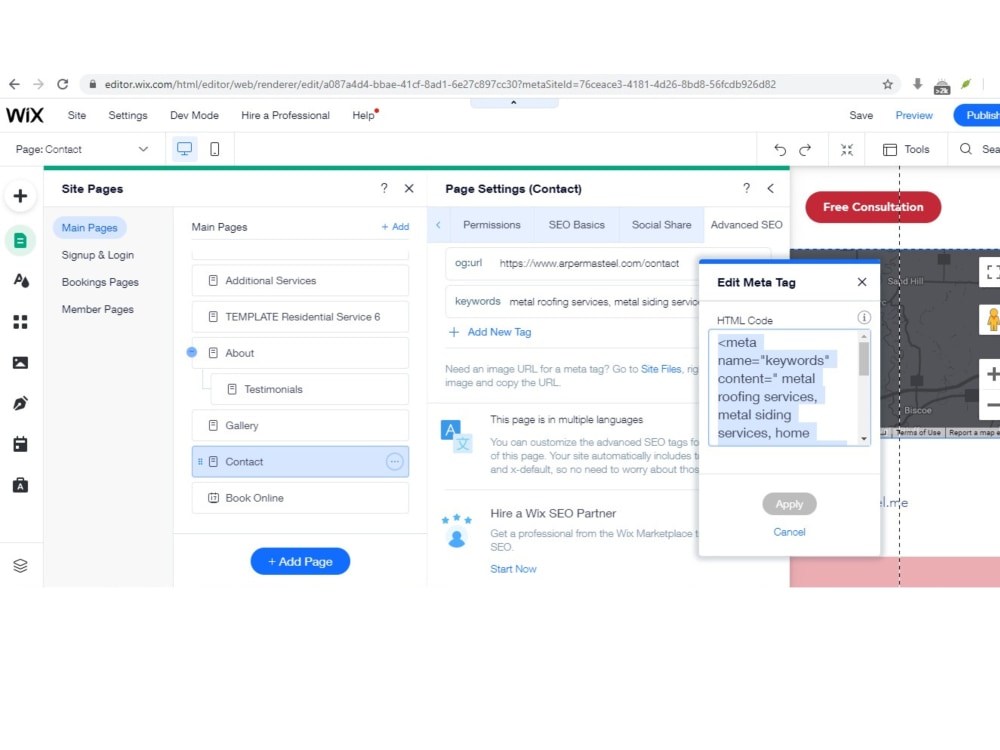Open the Tools panel button
This screenshot has width=1000, height=750.
coord(906,149)
